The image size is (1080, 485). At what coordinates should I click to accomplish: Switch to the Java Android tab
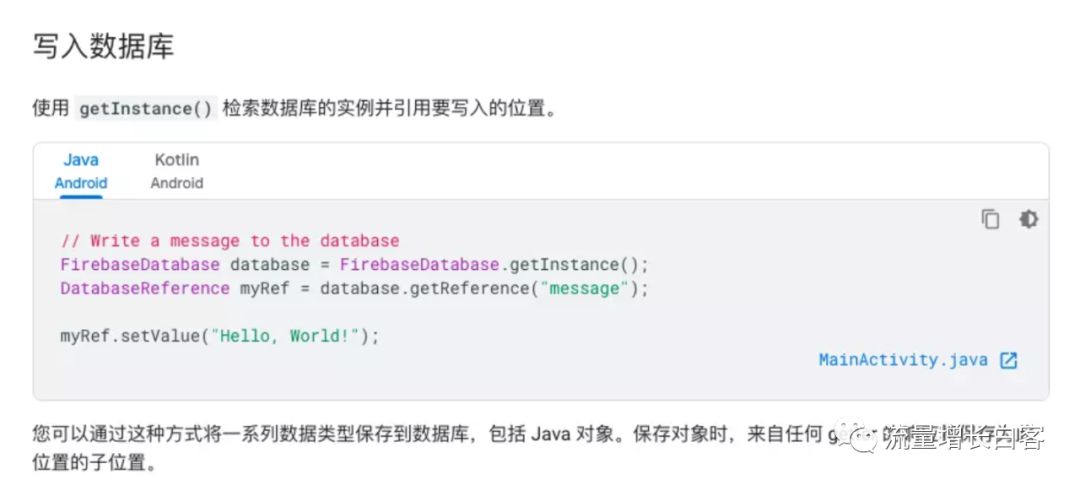pos(81,171)
